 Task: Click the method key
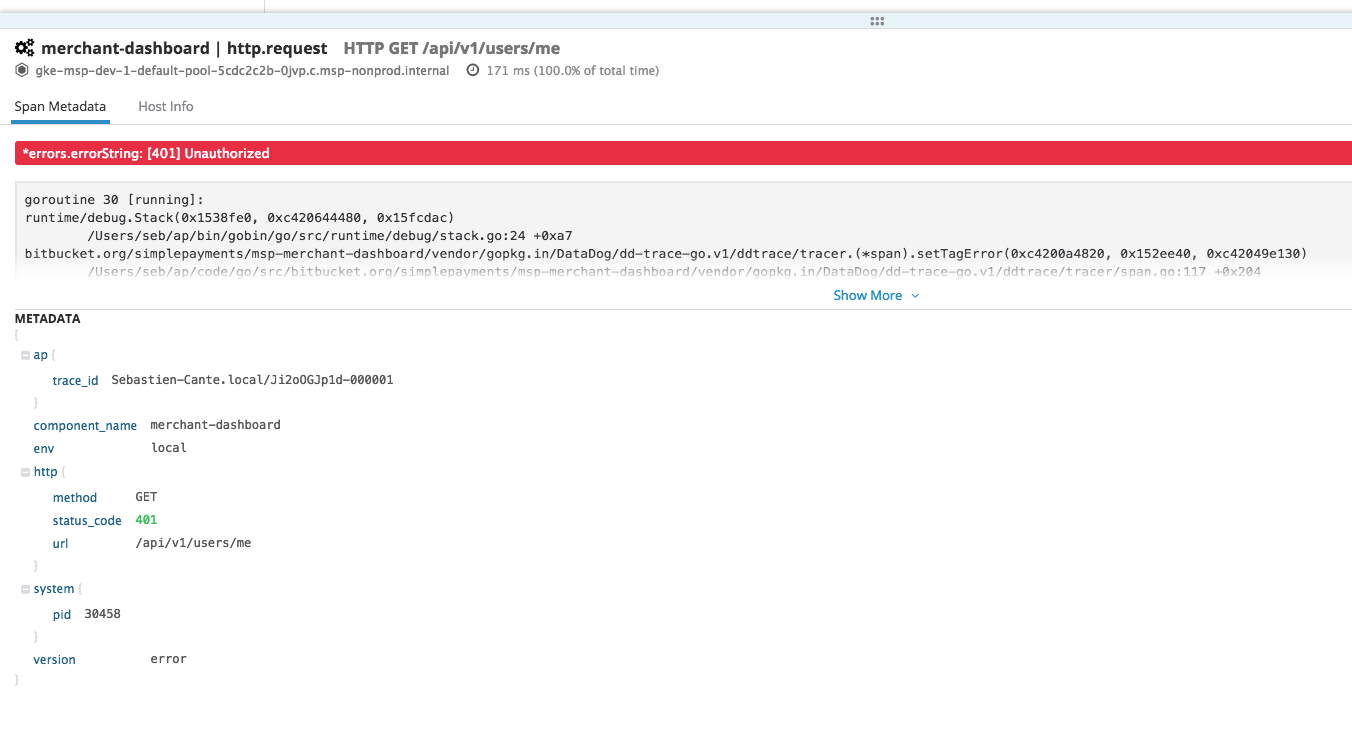coord(75,498)
